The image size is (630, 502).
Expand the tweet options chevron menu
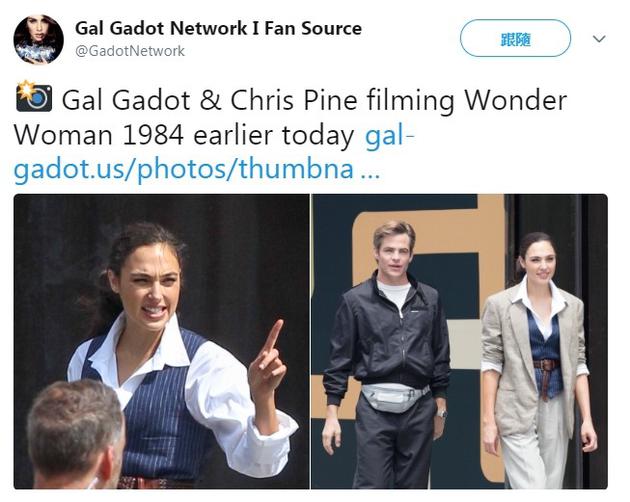click(599, 39)
